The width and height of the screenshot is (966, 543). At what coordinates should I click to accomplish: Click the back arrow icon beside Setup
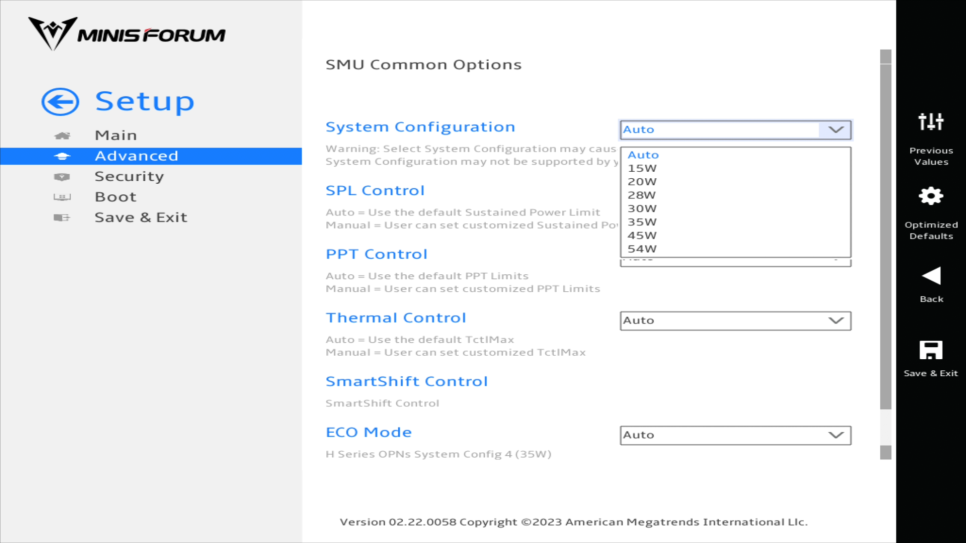(60, 101)
